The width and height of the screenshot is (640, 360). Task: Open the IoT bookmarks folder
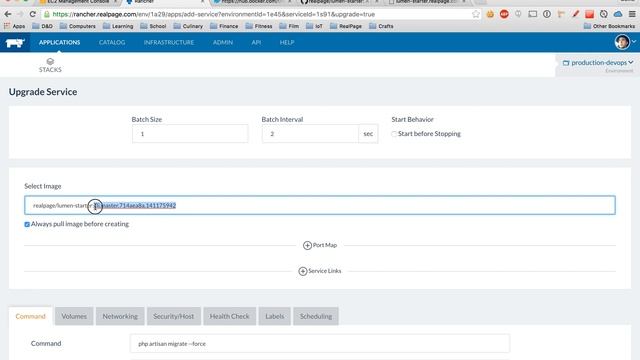(x=314, y=26)
